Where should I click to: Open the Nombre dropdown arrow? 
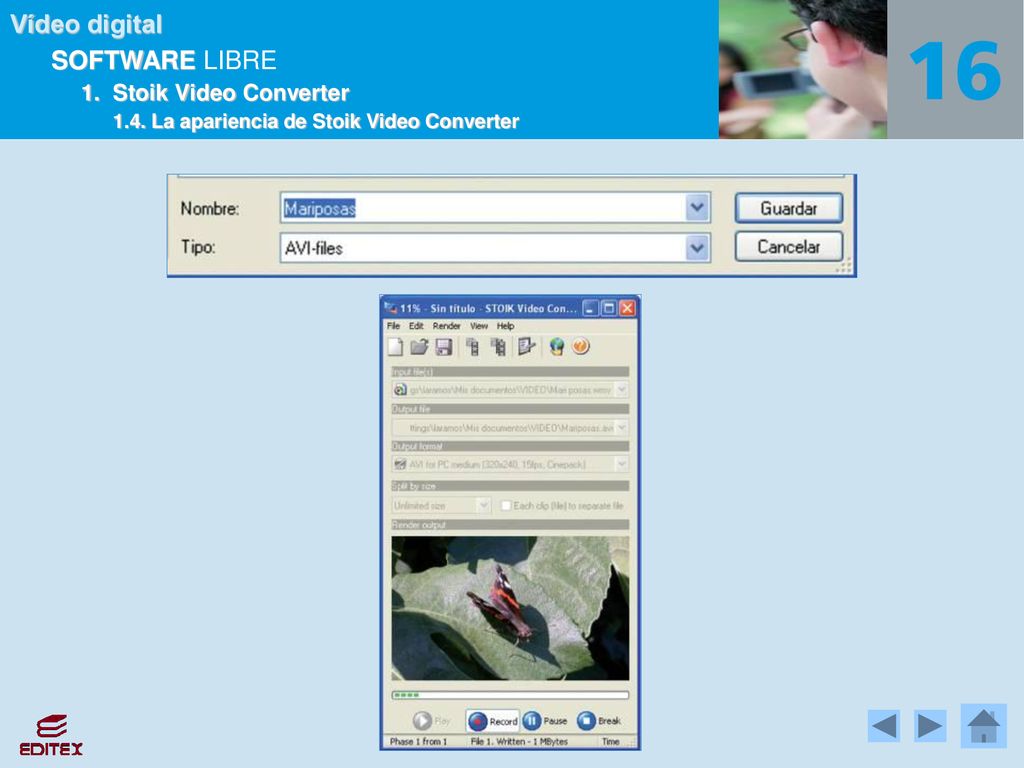click(x=697, y=208)
